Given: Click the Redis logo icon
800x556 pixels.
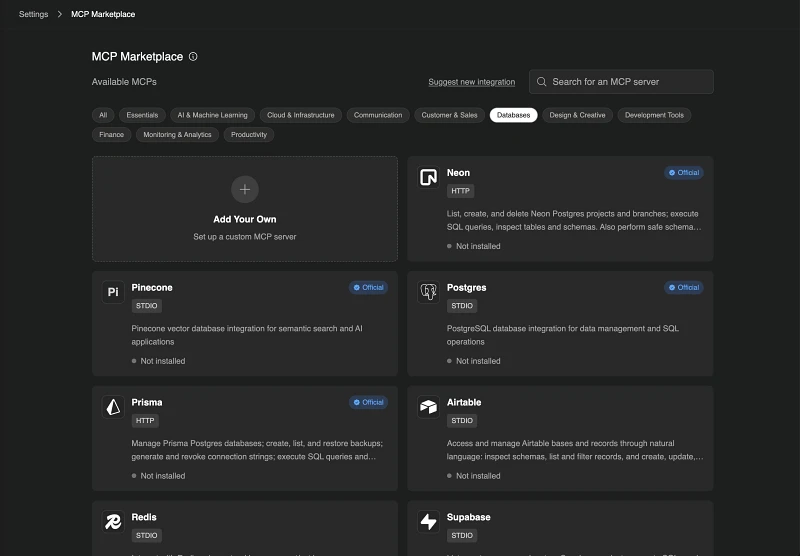Looking at the screenshot, I should [113, 521].
